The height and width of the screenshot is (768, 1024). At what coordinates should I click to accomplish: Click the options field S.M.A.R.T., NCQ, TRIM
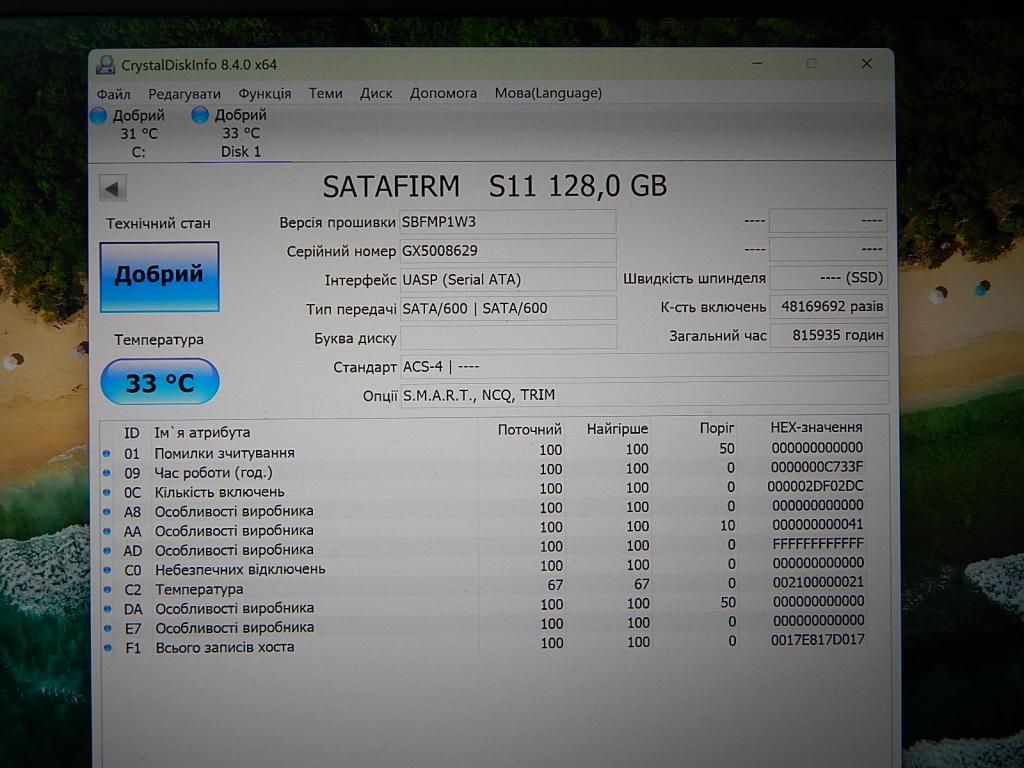coord(644,394)
